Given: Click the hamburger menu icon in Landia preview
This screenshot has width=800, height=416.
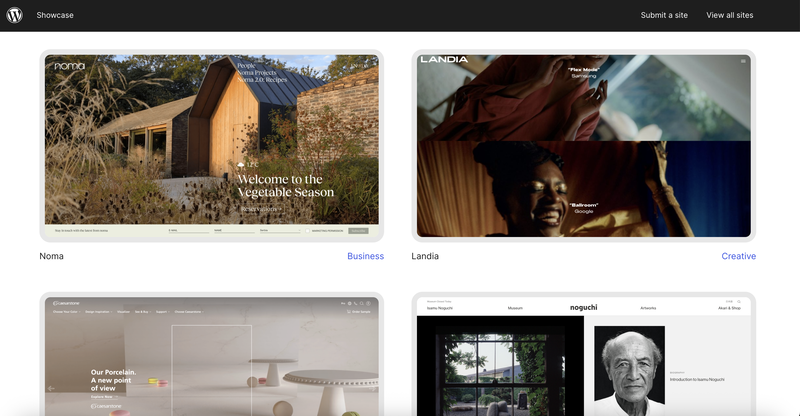Looking at the screenshot, I should pos(743,61).
